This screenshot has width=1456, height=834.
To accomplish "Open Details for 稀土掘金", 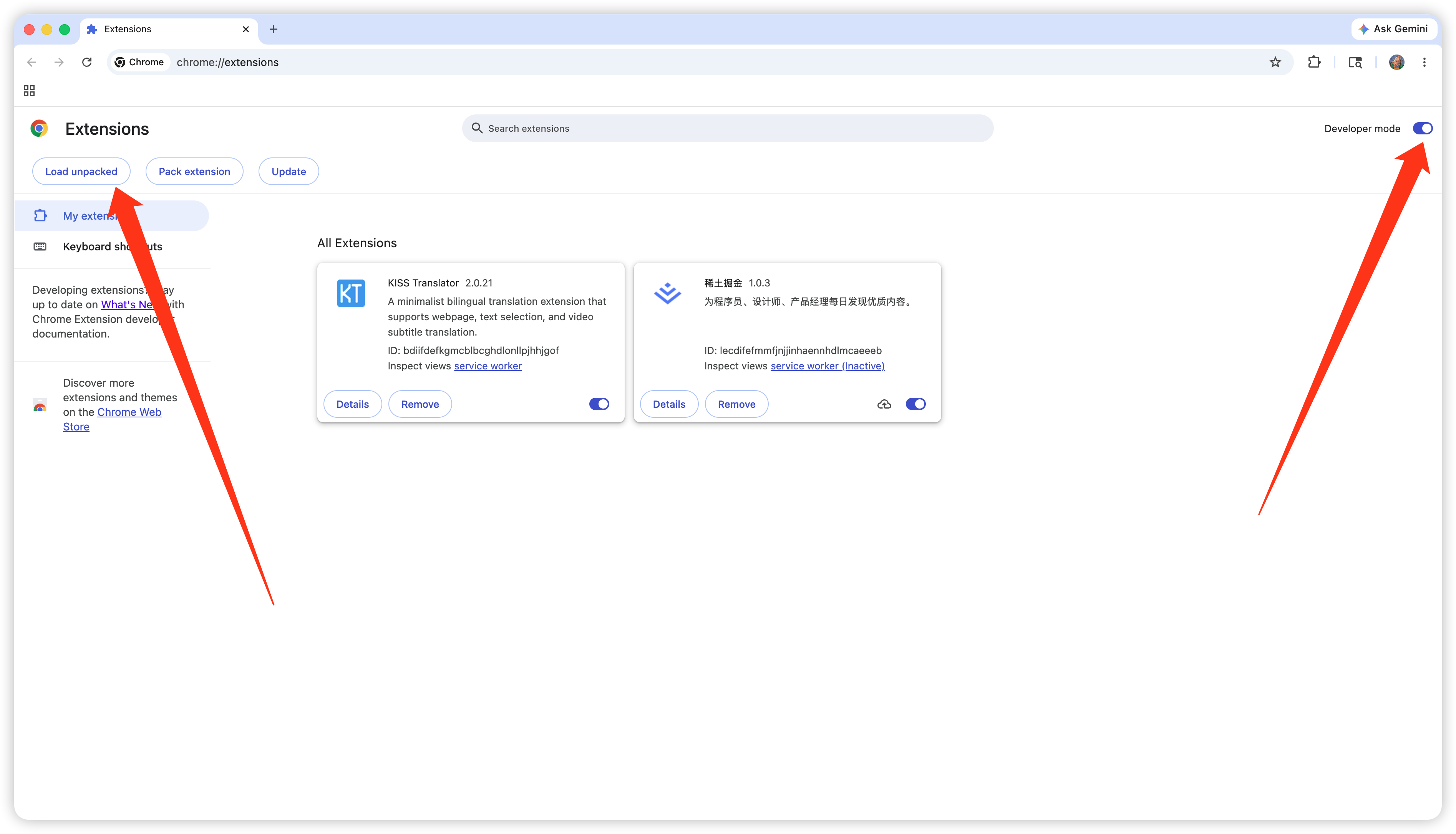I will pos(669,404).
